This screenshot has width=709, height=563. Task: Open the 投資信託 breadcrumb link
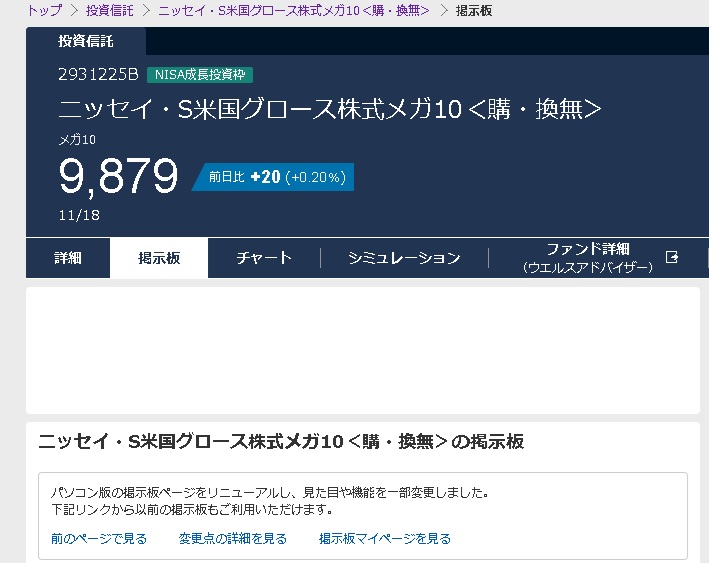pos(110,10)
